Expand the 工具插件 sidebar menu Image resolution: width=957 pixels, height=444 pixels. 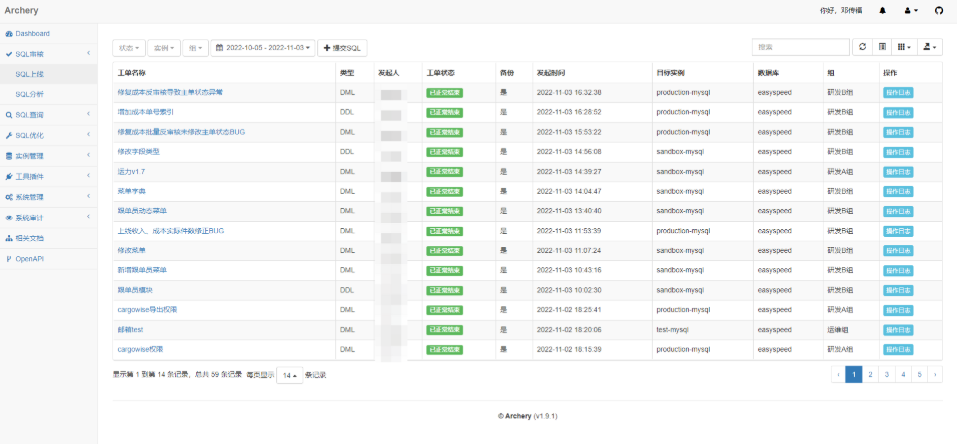point(48,176)
